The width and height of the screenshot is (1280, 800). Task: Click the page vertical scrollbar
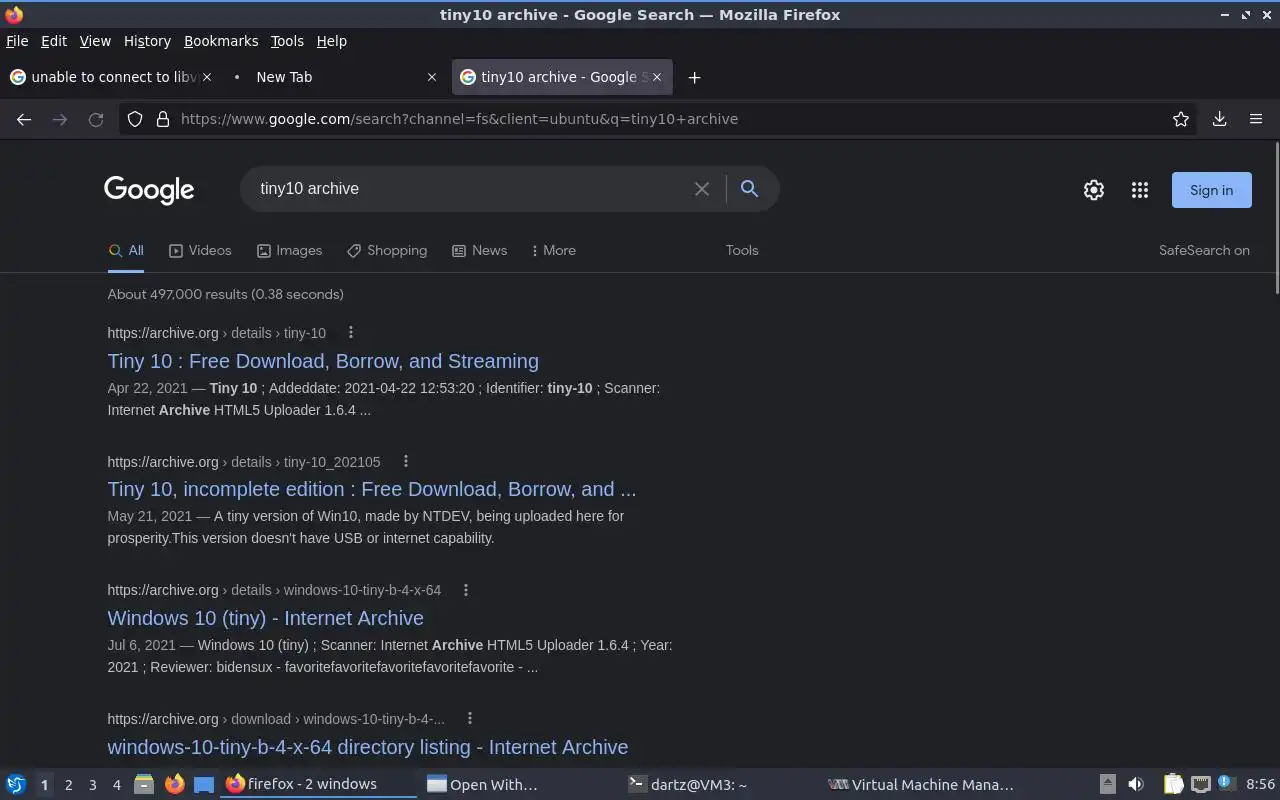click(1276, 218)
